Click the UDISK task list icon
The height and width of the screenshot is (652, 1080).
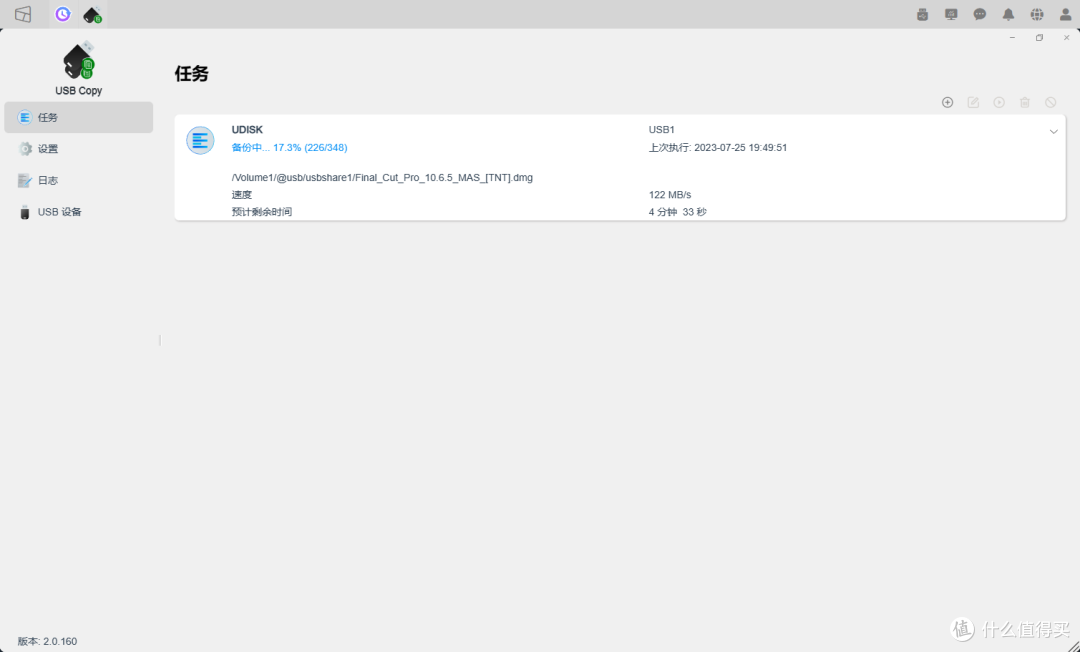(200, 140)
